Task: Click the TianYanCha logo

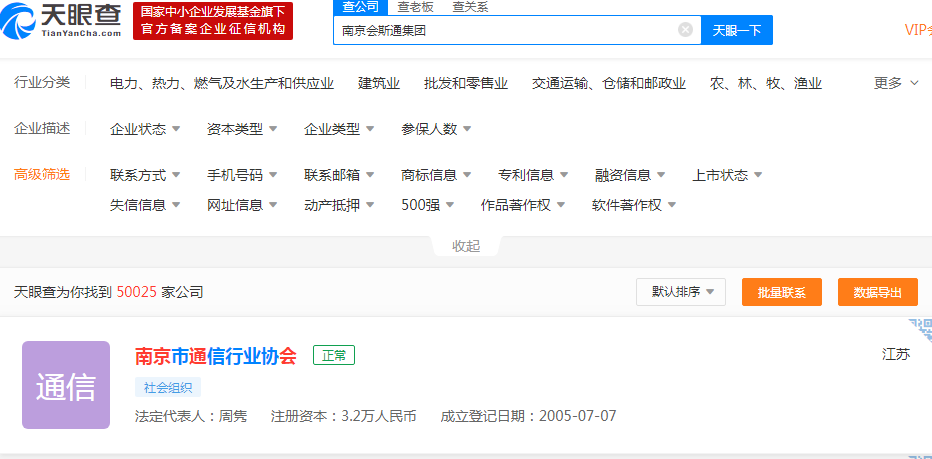Action: [x=62, y=20]
